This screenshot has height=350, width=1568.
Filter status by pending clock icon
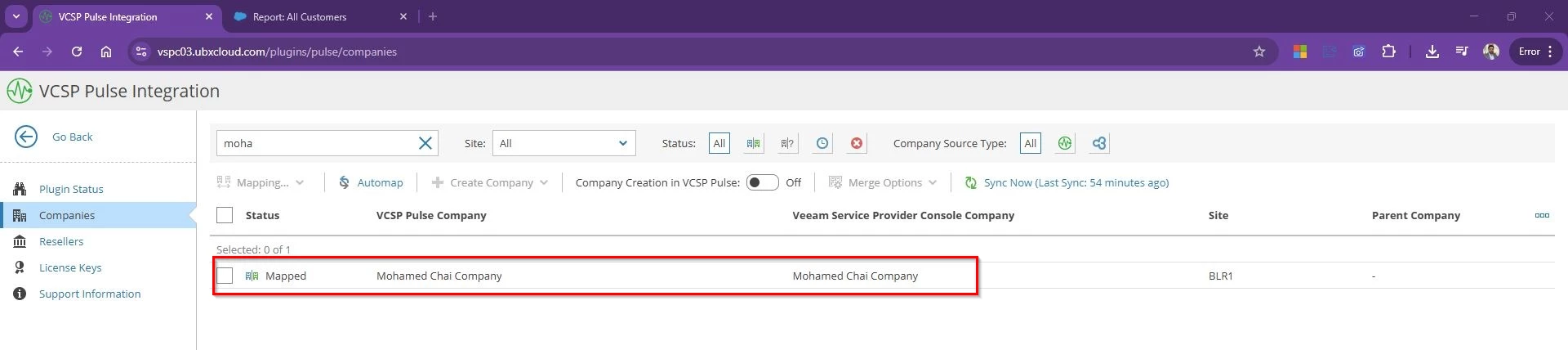[x=822, y=143]
